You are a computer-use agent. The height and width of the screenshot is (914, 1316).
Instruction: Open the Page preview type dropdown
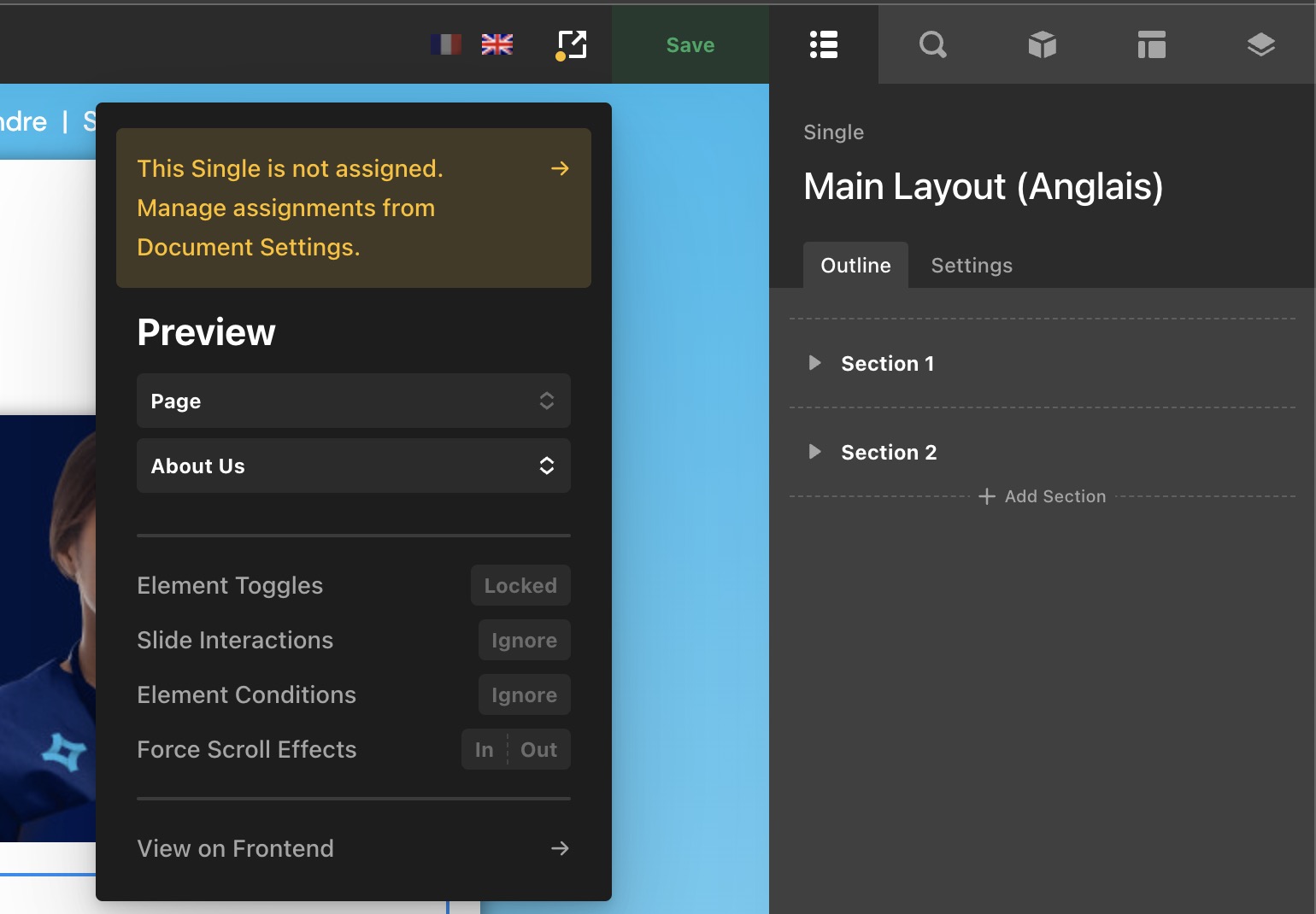(353, 401)
